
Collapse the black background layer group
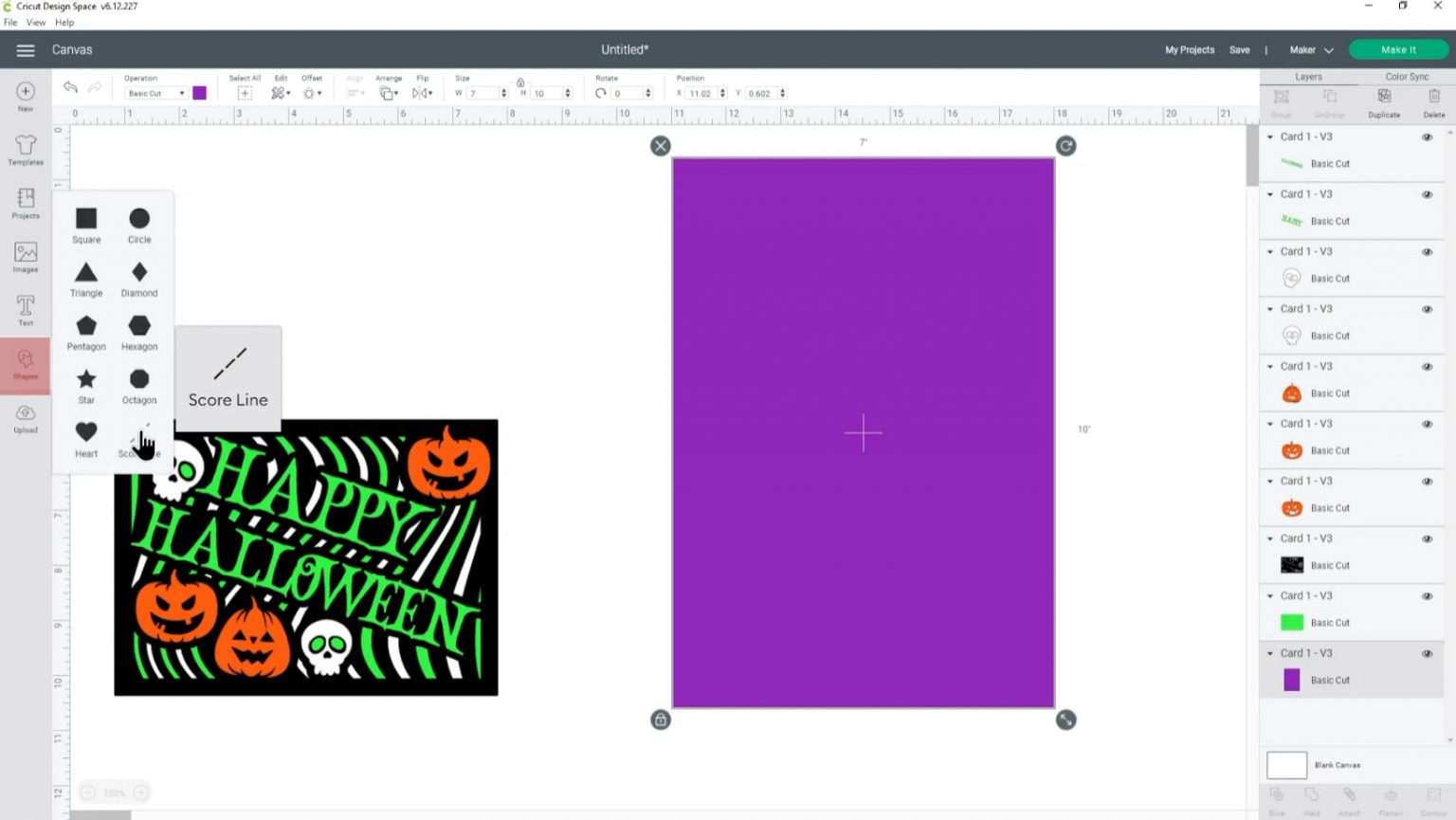point(1270,538)
